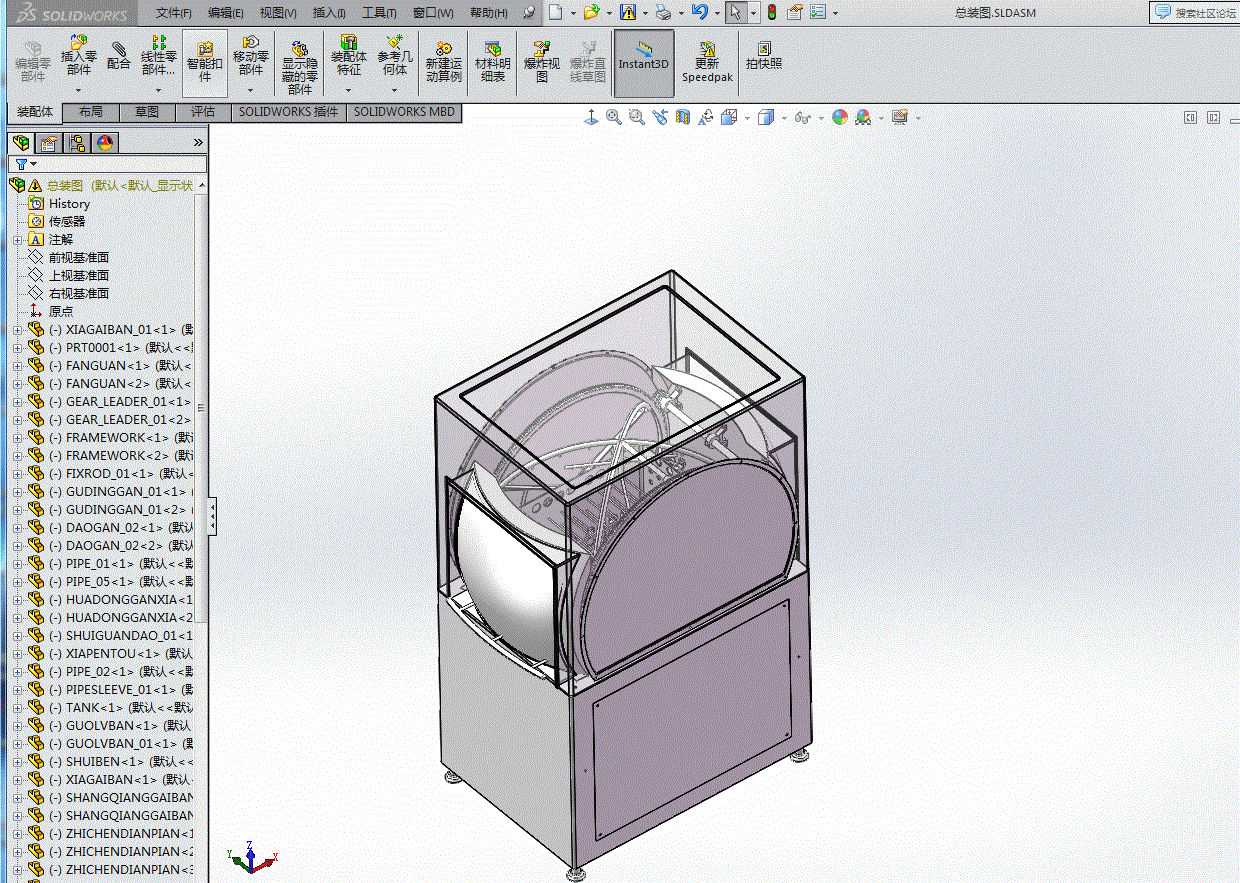Switch to SOLIDWORKS MBD tab
This screenshot has width=1240, height=883.
pos(404,112)
